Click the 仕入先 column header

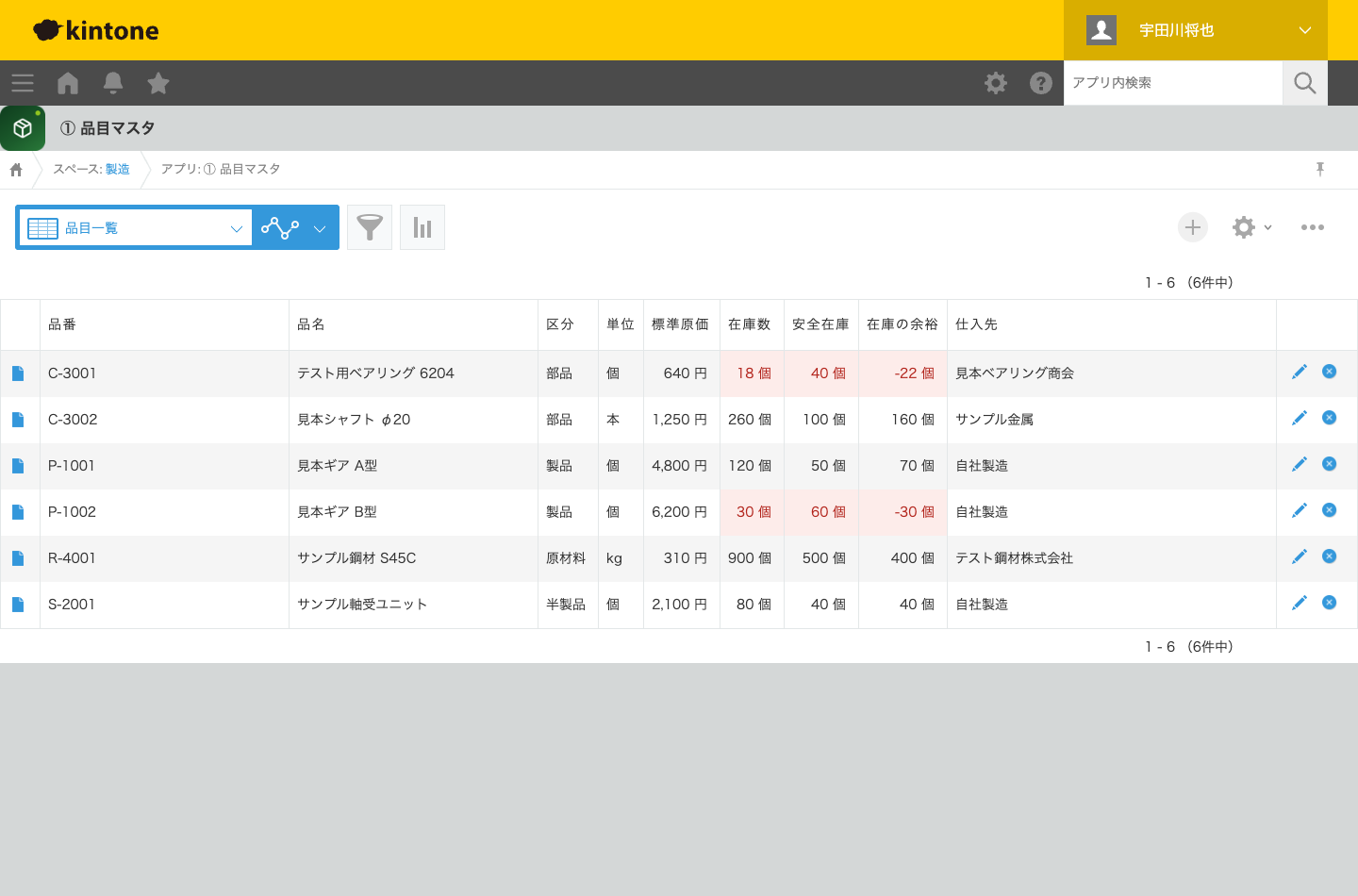tap(1112, 324)
